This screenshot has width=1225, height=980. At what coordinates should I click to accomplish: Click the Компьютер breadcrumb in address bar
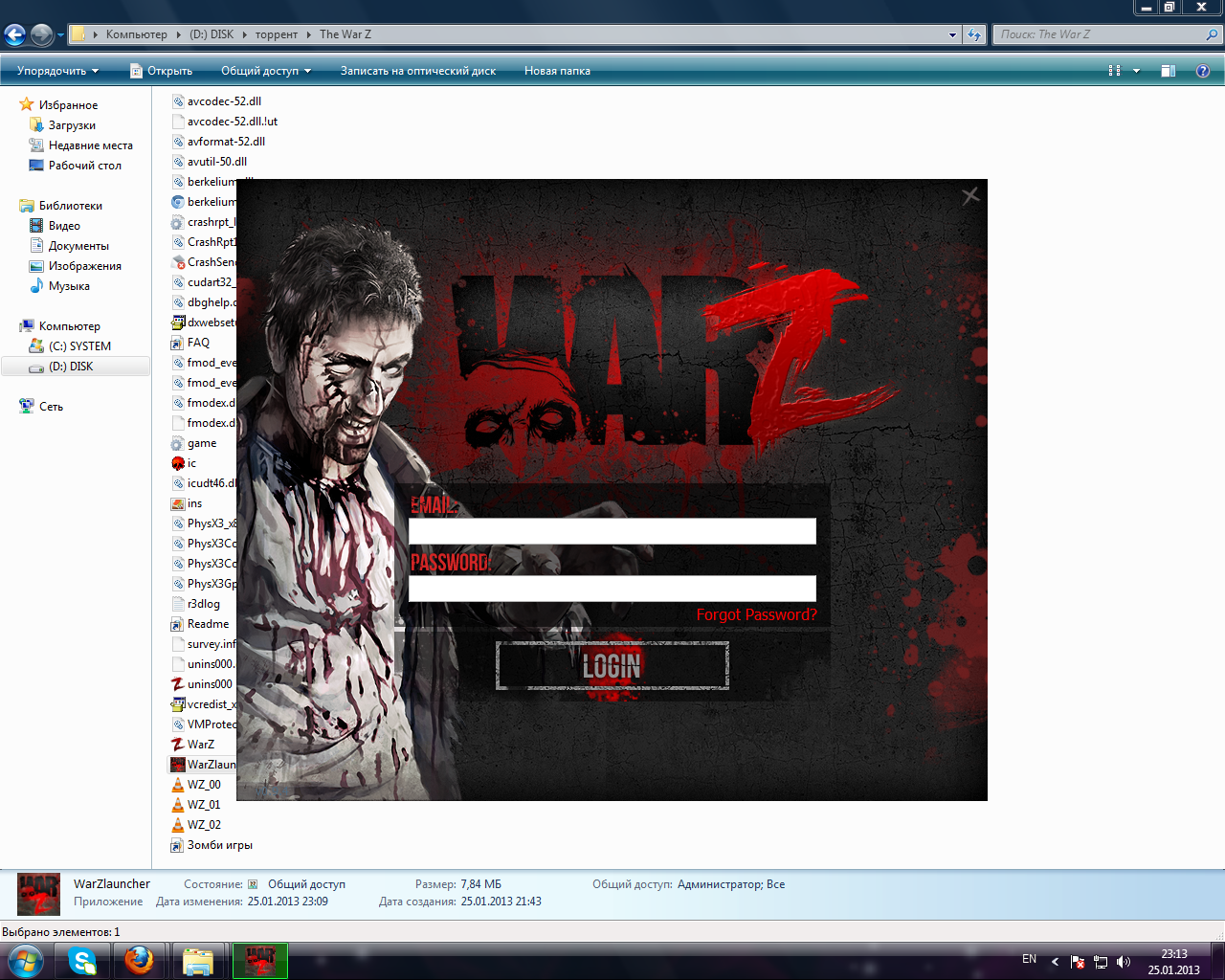pos(136,34)
